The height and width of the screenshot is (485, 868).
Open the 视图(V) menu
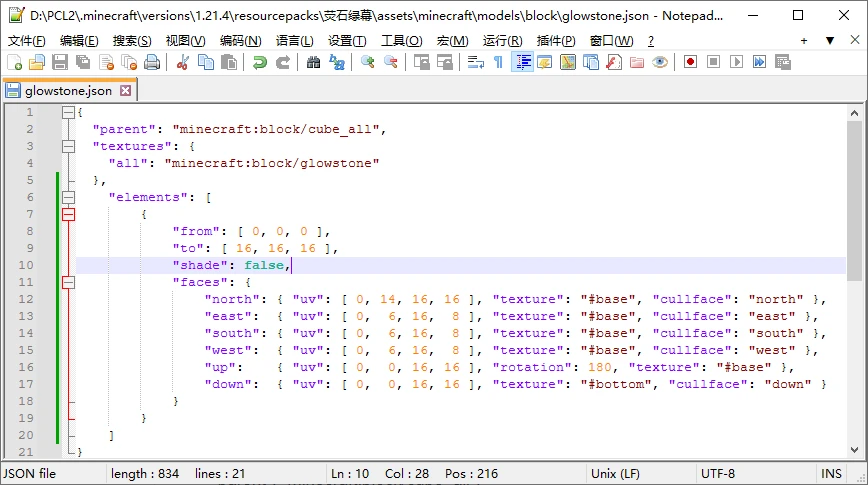click(x=185, y=40)
